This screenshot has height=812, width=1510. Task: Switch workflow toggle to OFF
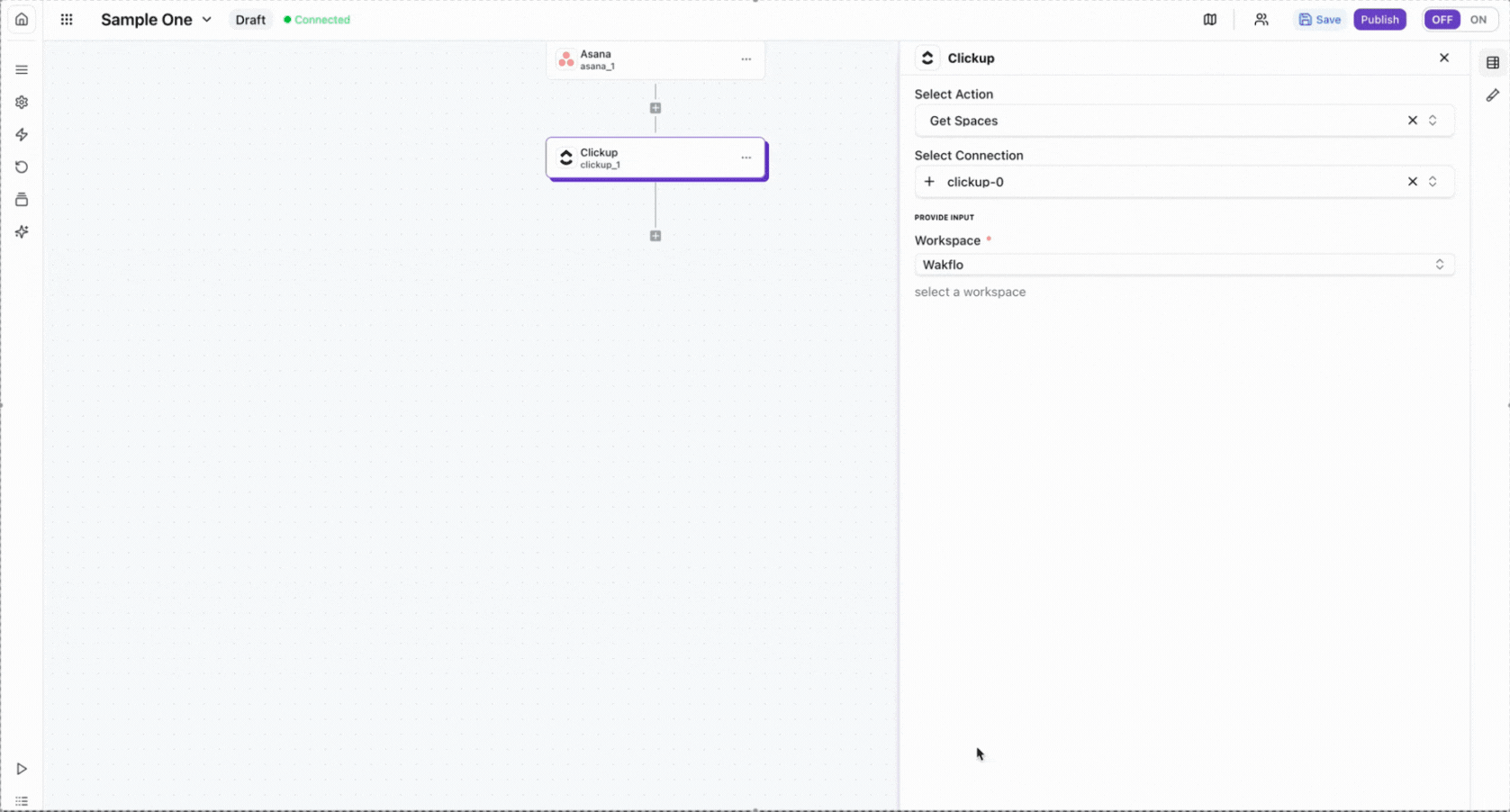(x=1442, y=20)
